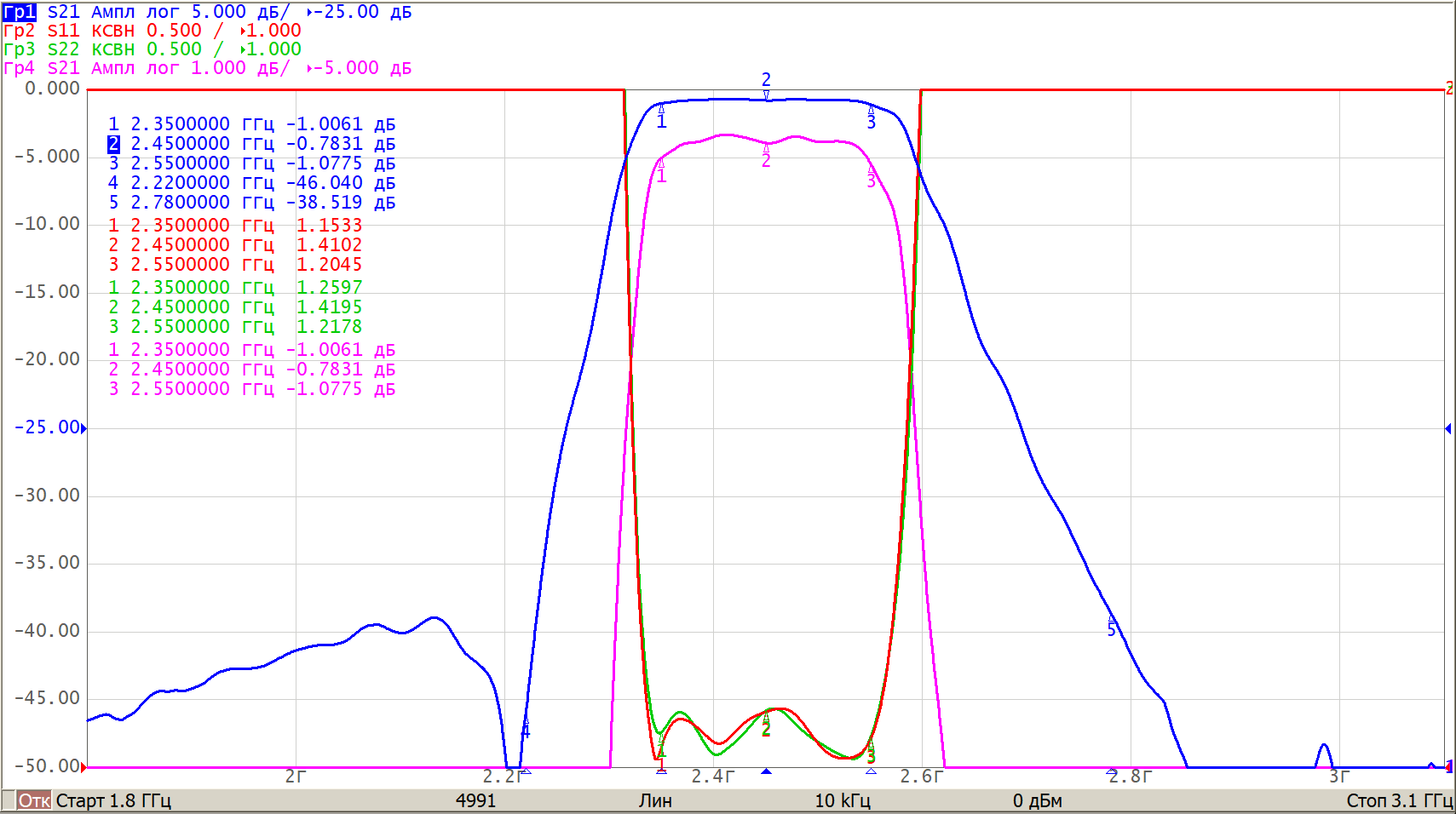Screen dimensions: 1456x814
Task: Select the Гр3 S22 КСВН trace line
Action: pos(152,49)
